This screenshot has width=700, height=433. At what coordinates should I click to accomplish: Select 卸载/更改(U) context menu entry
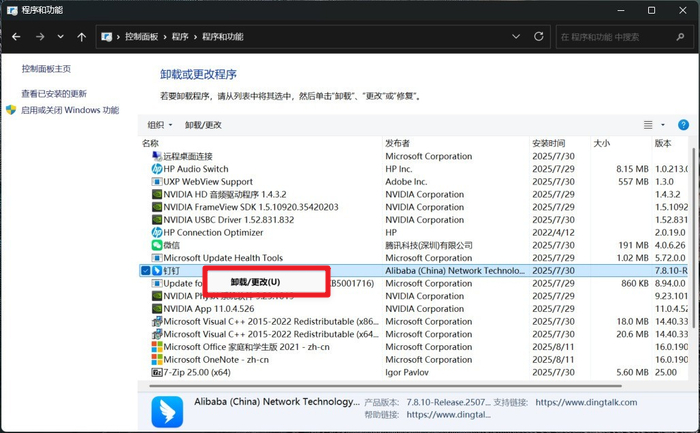[266, 282]
